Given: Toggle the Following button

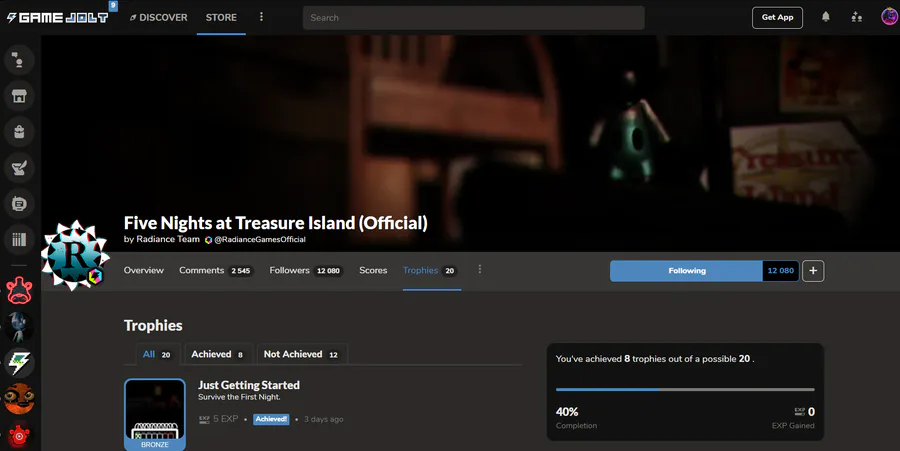Looking at the screenshot, I should click(686, 271).
